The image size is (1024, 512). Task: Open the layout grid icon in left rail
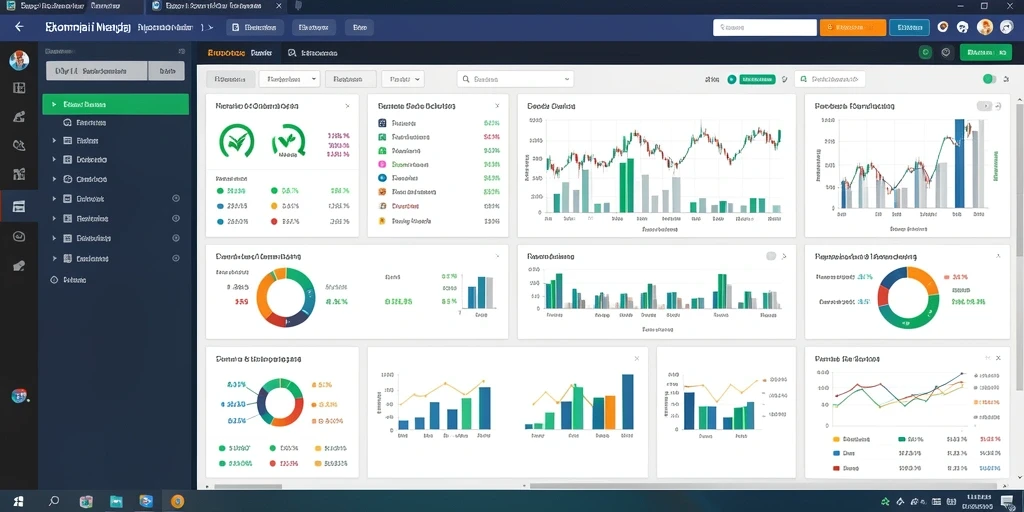pos(19,88)
